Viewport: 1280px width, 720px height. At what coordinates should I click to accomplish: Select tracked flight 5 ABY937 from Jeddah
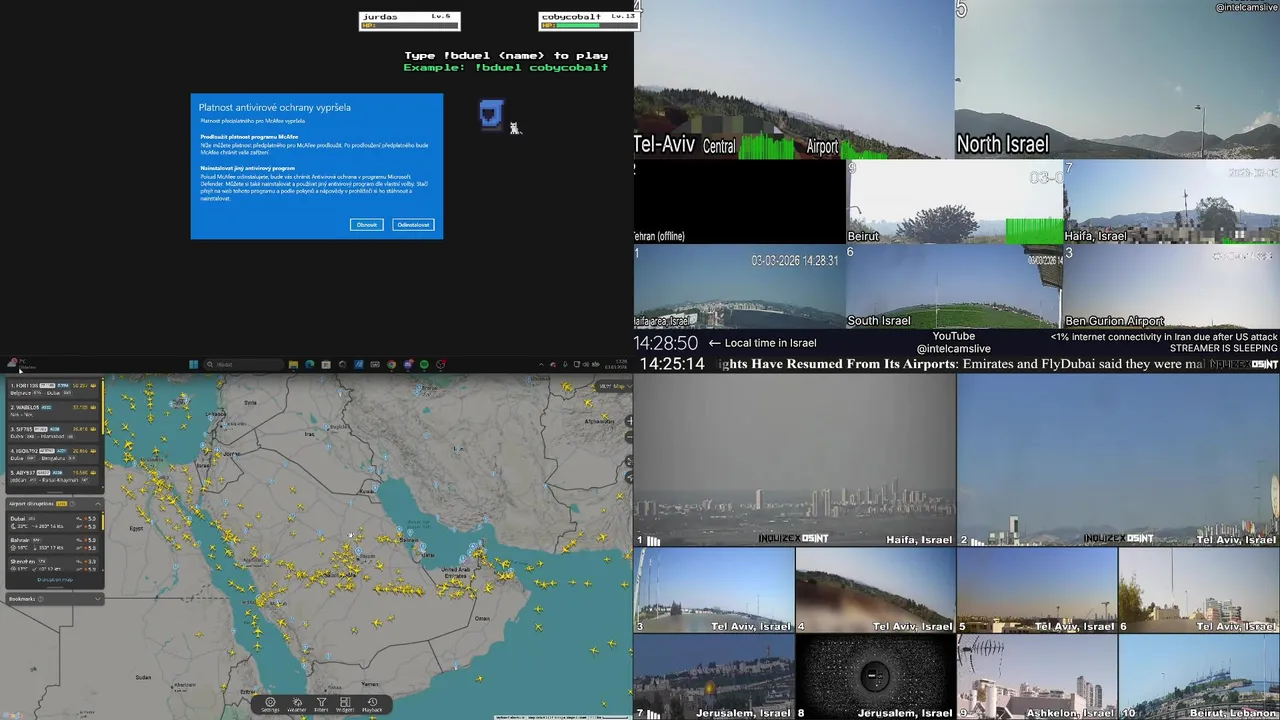click(53, 475)
